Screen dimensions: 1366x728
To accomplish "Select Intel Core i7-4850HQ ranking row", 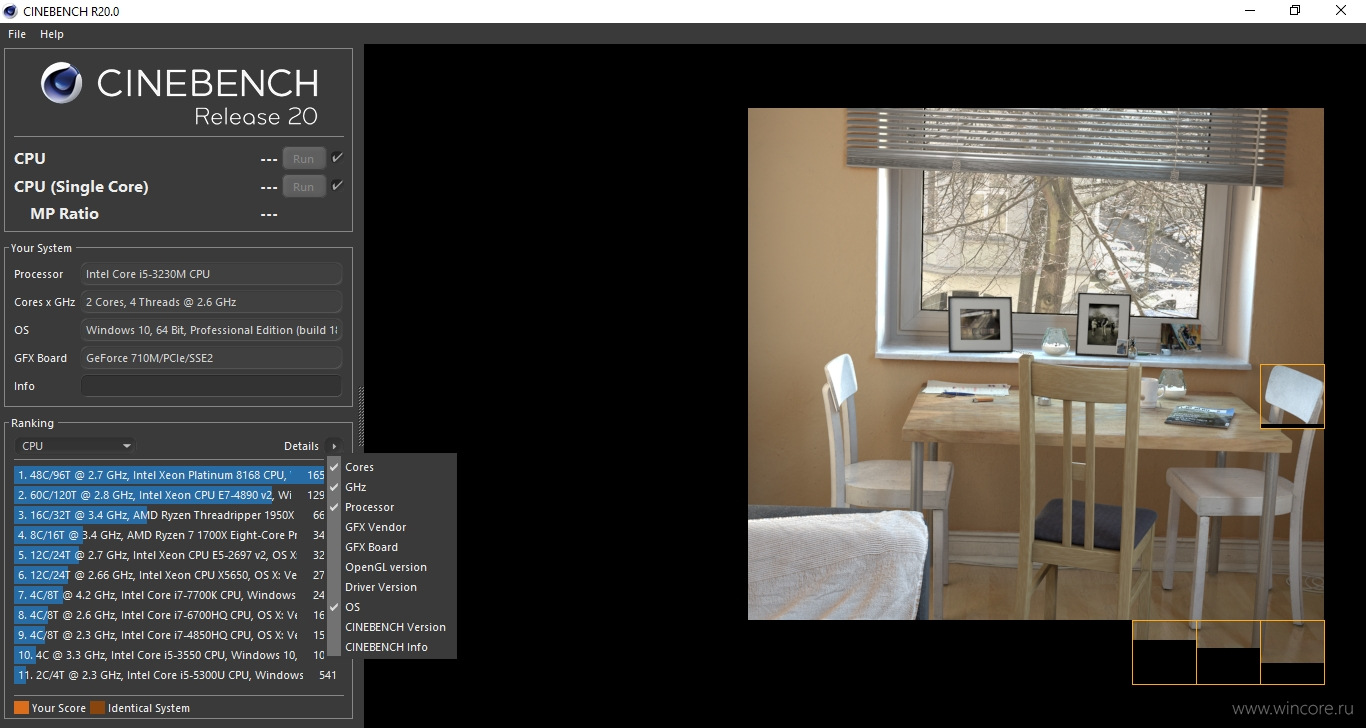I will 170,635.
